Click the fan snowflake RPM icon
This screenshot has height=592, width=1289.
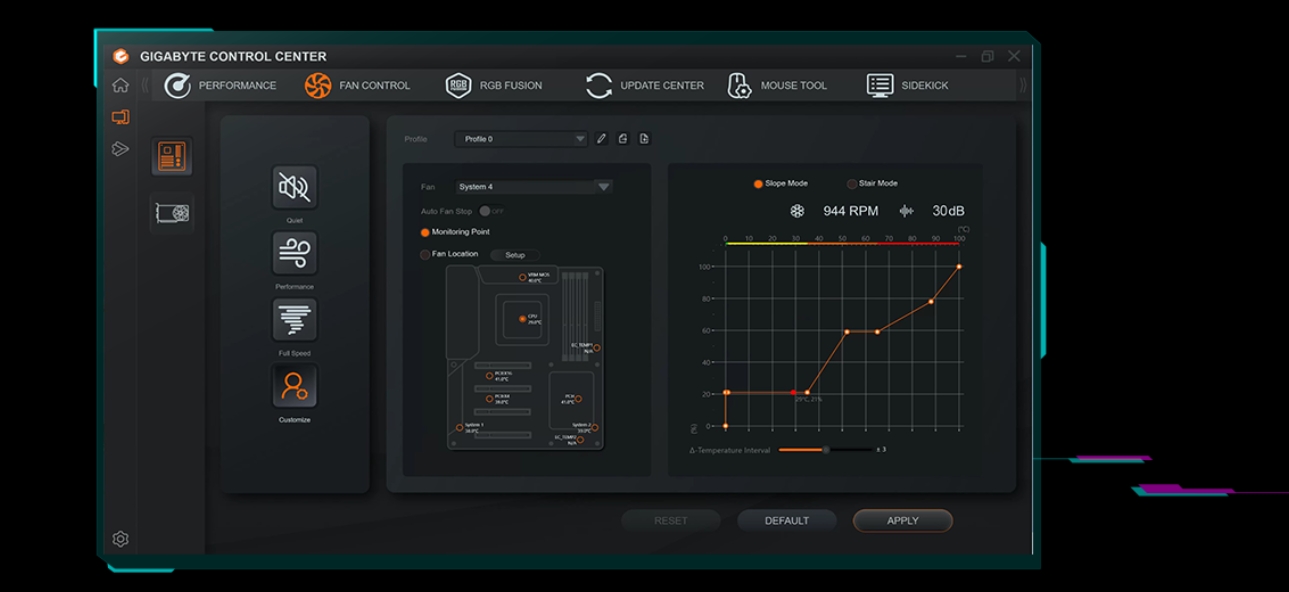(x=797, y=211)
